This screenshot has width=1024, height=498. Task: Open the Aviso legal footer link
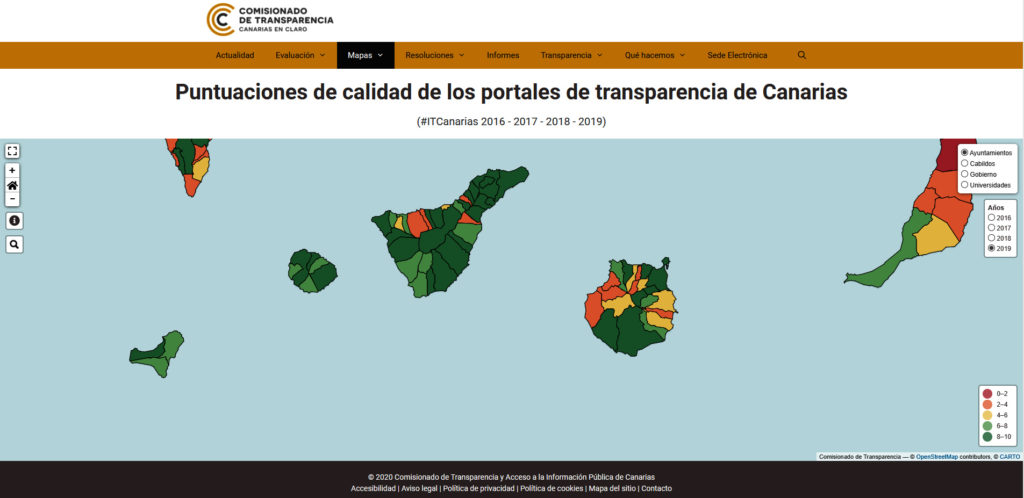(x=419, y=488)
